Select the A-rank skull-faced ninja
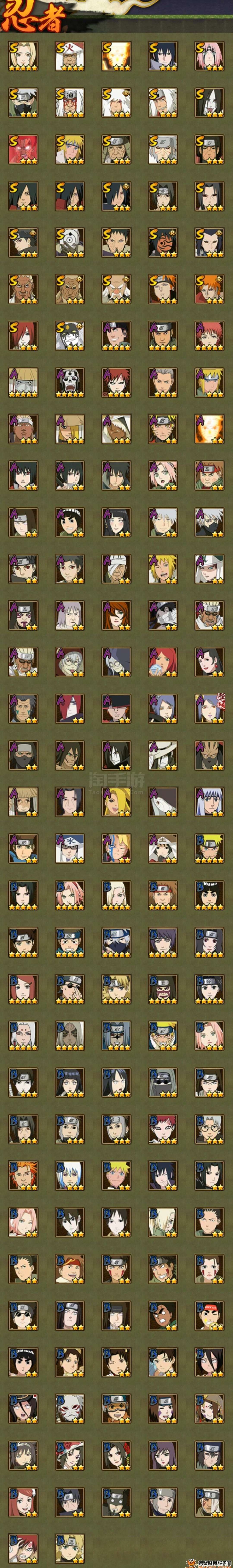The height and width of the screenshot is (1568, 233). pyautogui.click(x=69, y=382)
